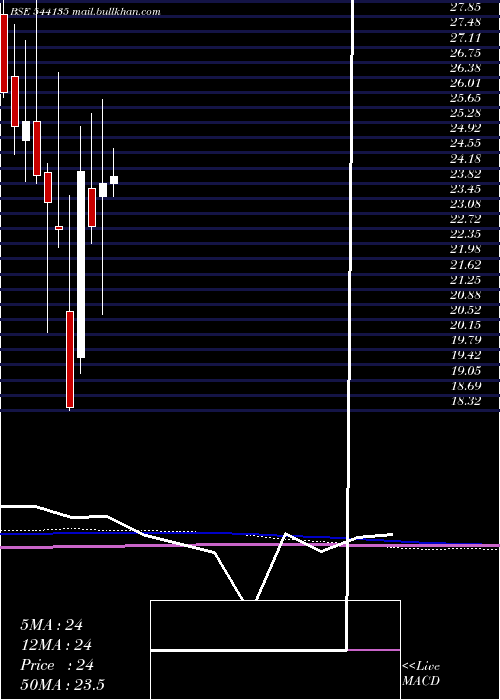Select the 19.42 price label
The height and width of the screenshot is (700, 500).
(465, 355)
